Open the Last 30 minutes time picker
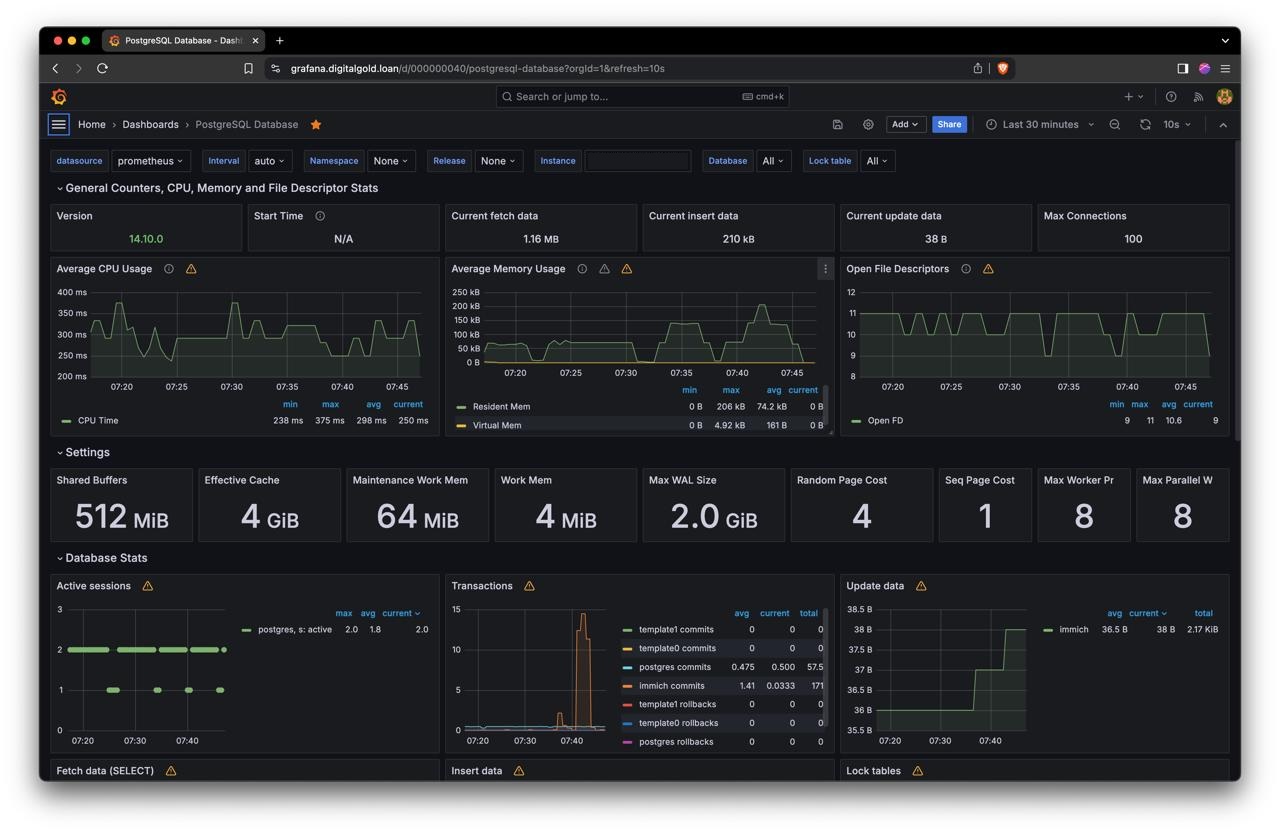Viewport: 1280px width, 833px height. tap(1039, 125)
